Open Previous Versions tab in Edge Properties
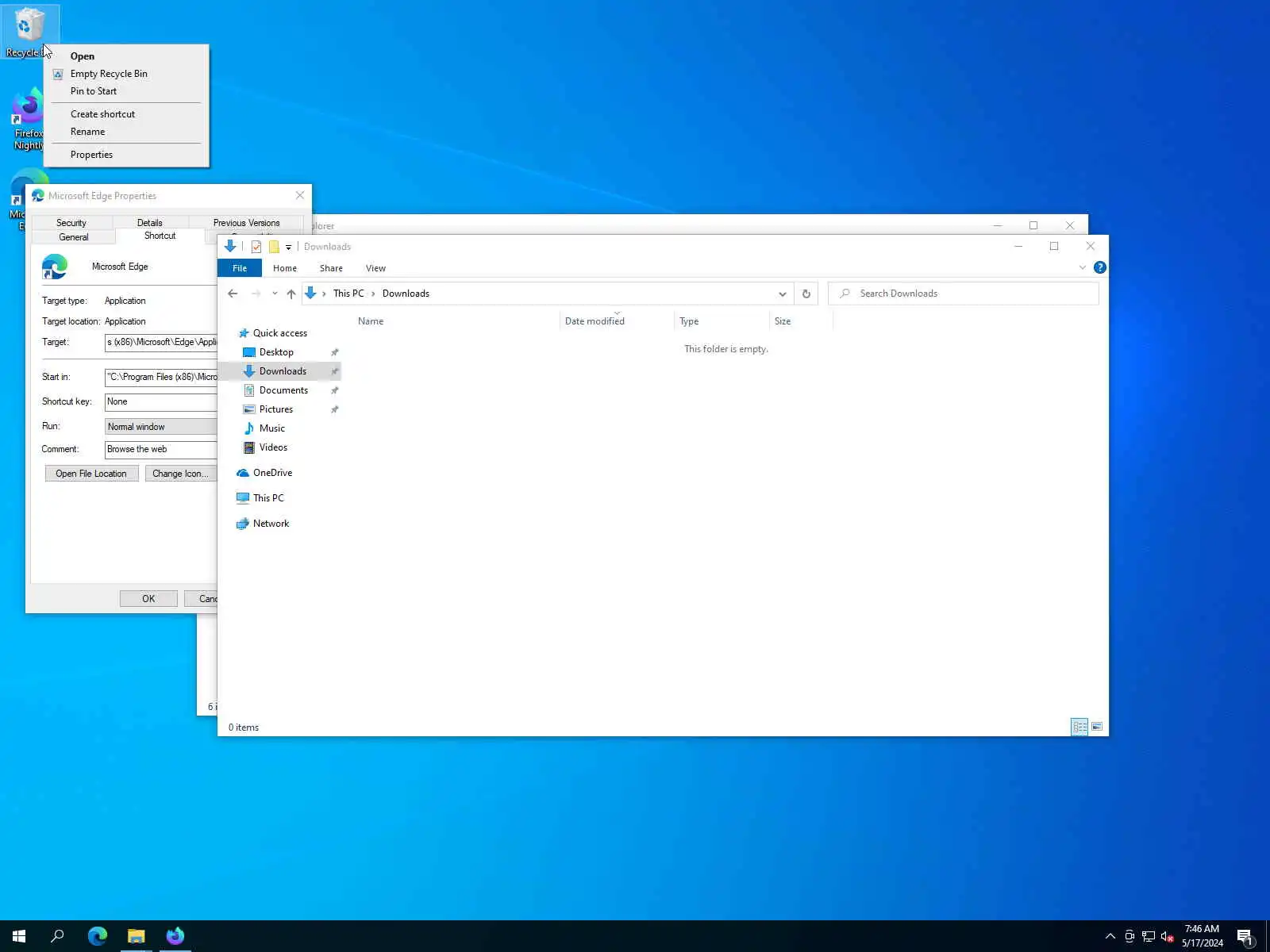The height and width of the screenshot is (952, 1270). click(x=246, y=223)
